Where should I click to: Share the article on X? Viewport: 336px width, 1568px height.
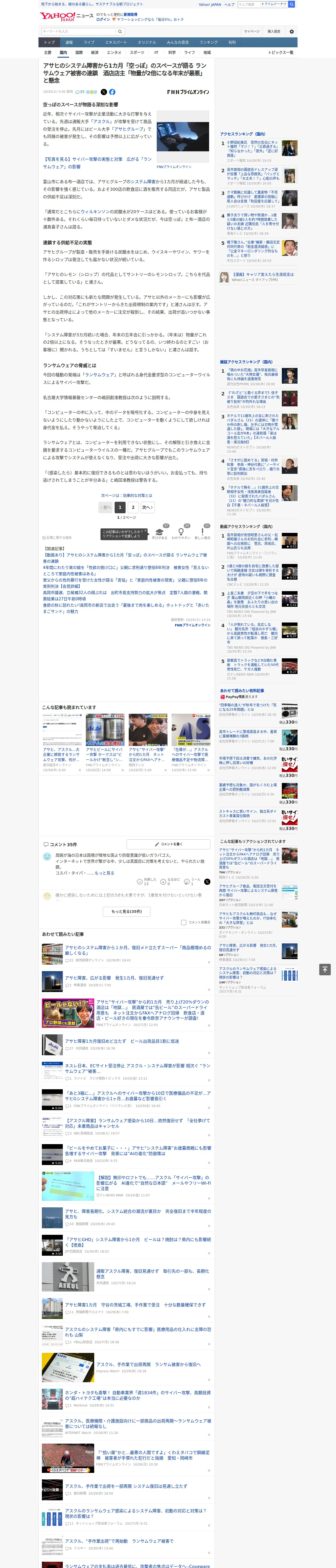[104, 92]
